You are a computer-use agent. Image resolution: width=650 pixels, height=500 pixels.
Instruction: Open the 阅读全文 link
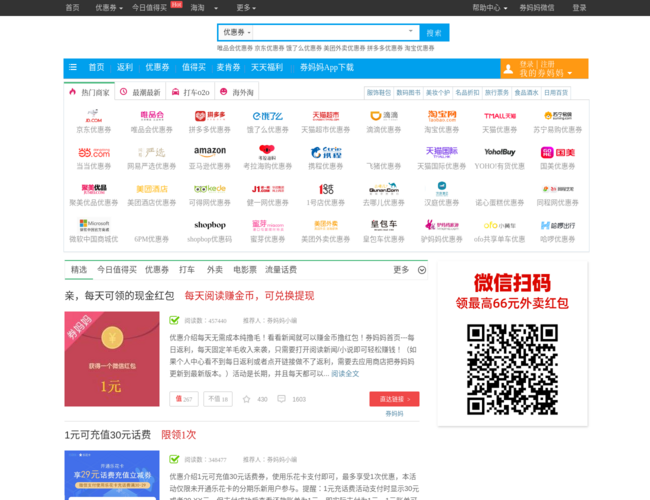tap(345, 374)
